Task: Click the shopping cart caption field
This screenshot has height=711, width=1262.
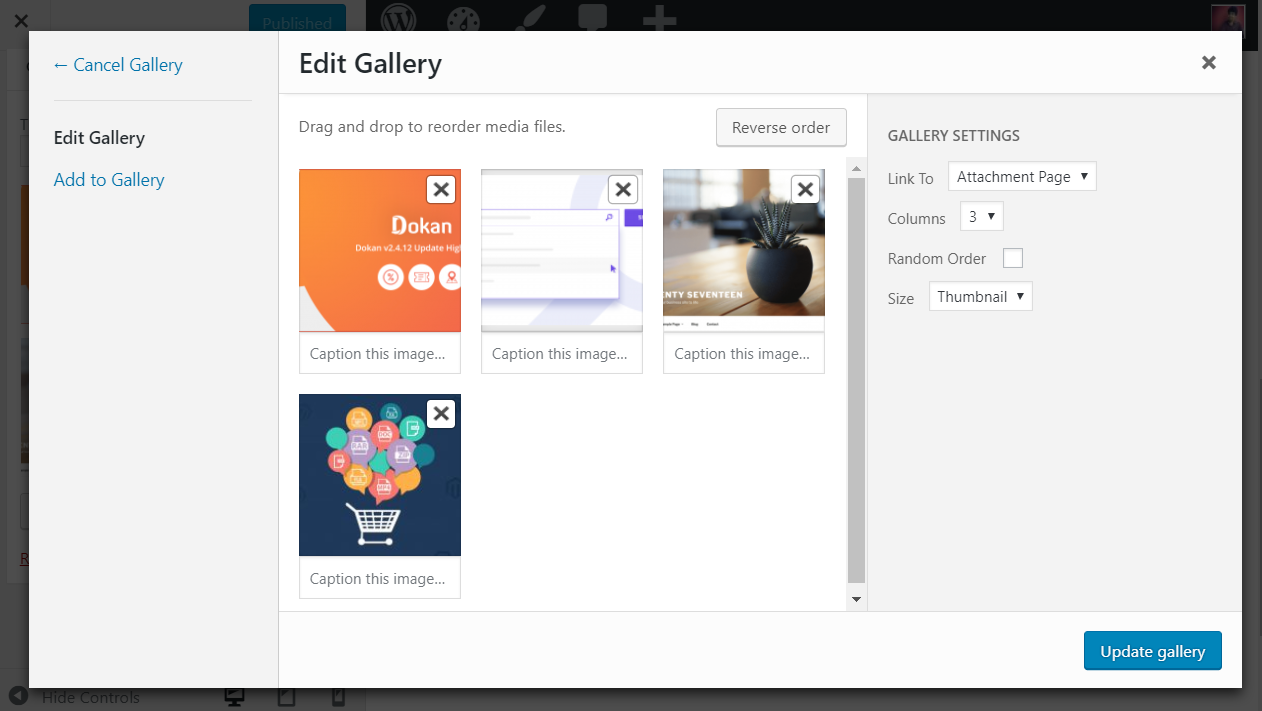Action: tap(380, 578)
